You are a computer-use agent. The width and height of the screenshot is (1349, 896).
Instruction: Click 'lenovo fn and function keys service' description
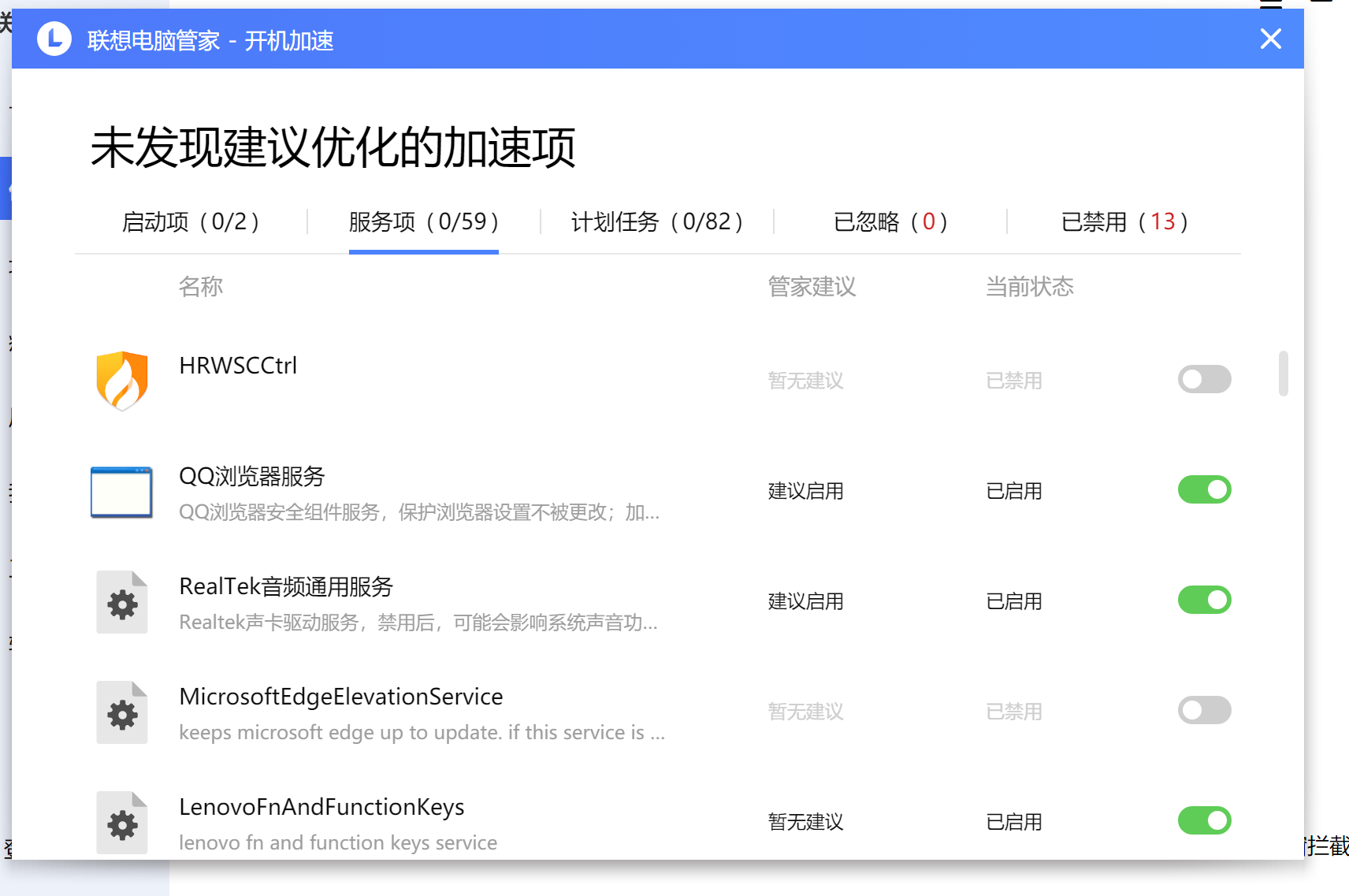pos(338,843)
